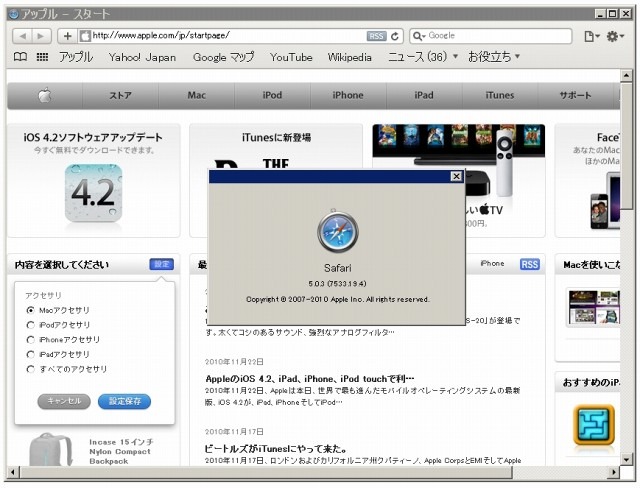Open the iPod navigation tab

[272, 95]
